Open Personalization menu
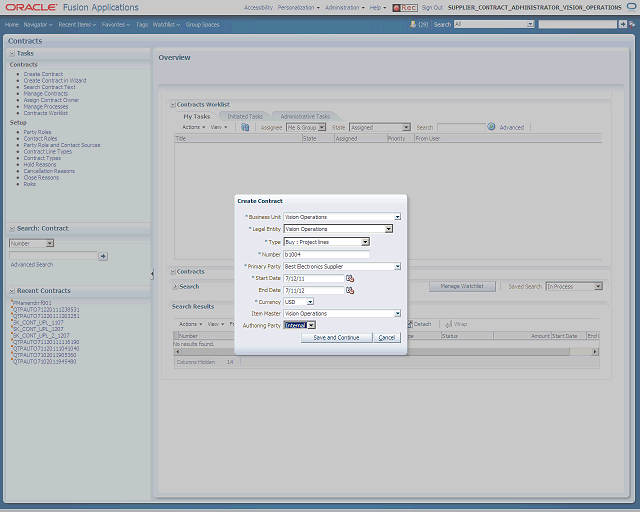Viewport: 640px width, 512px height. coord(299,8)
